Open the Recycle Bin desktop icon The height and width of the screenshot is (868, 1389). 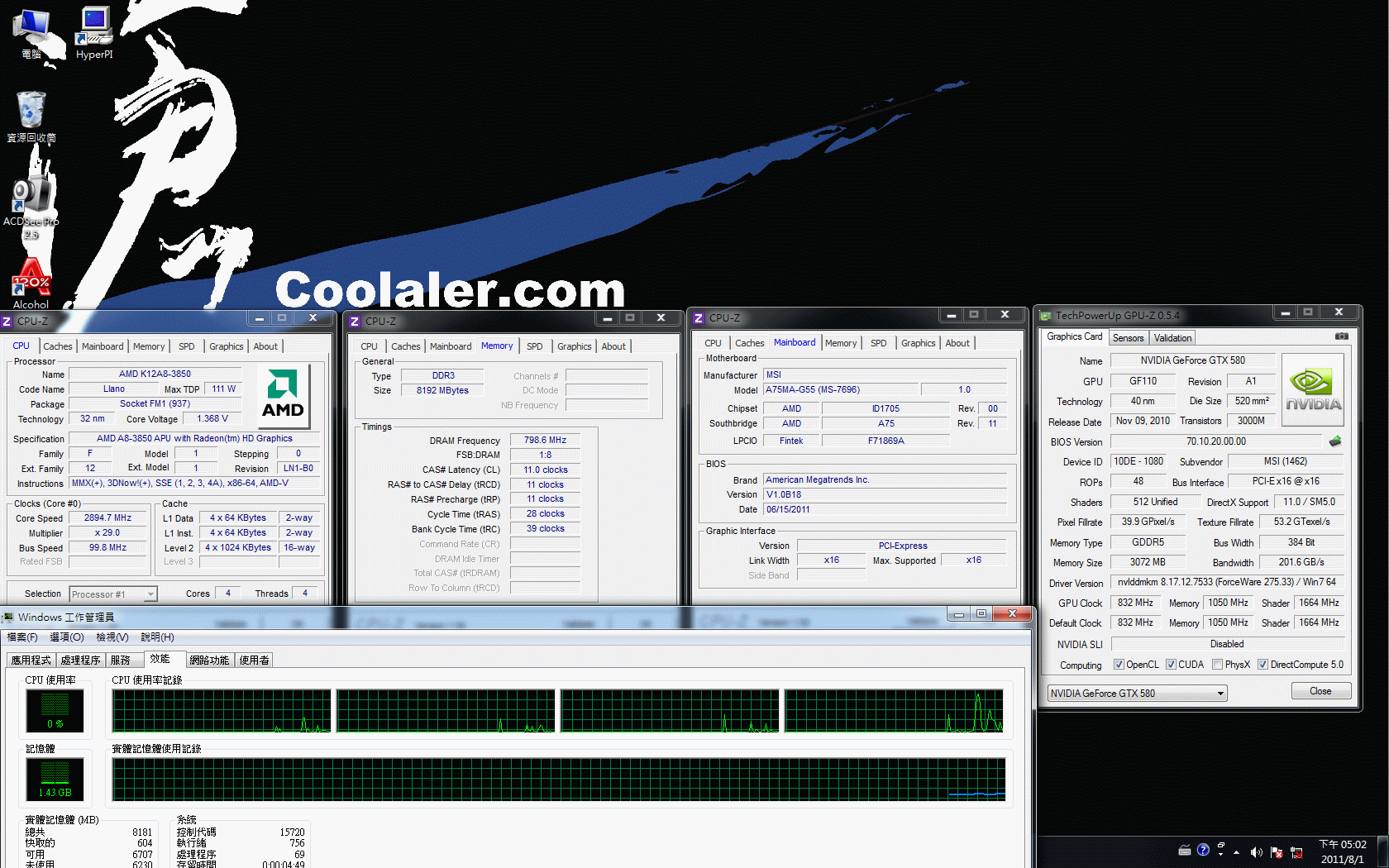click(x=31, y=117)
